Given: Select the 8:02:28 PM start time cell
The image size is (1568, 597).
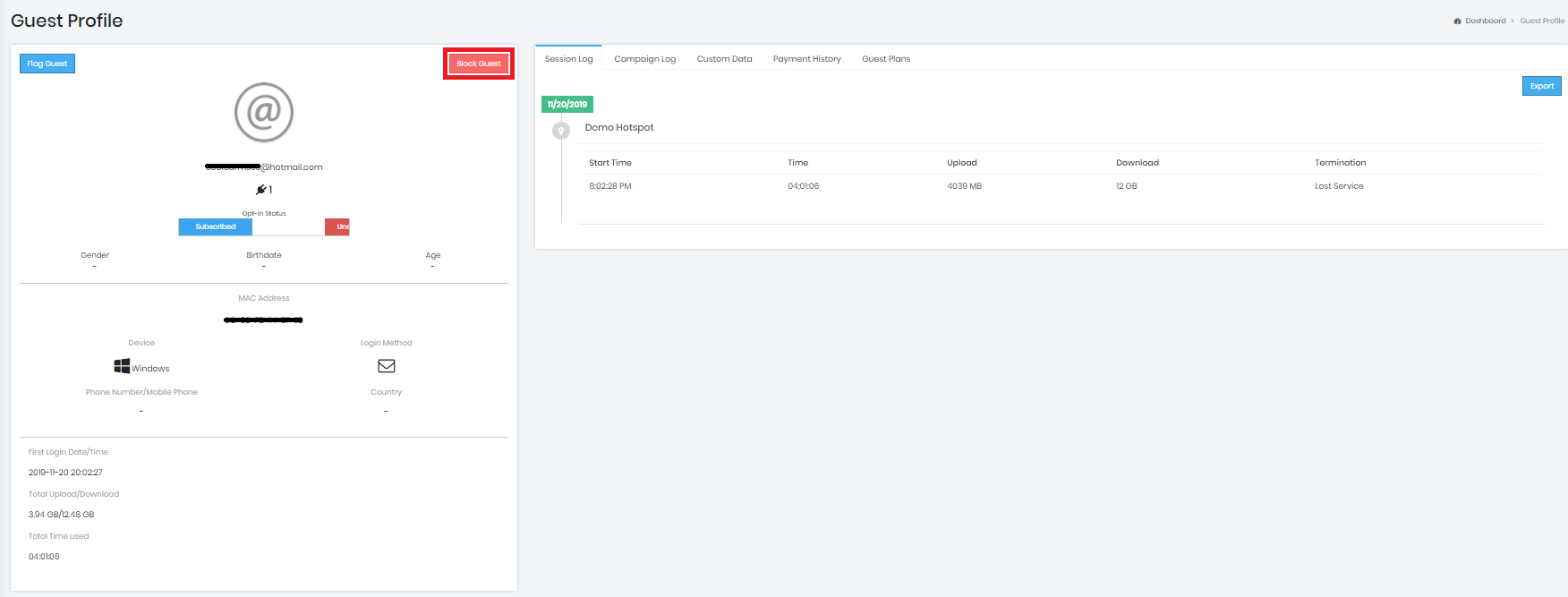Looking at the screenshot, I should point(610,186).
